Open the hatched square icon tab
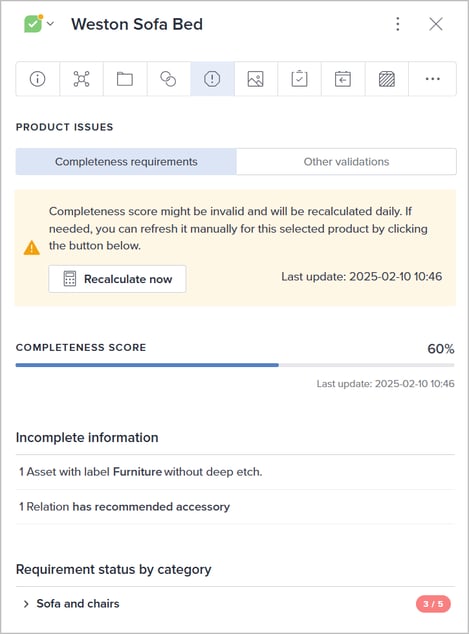Image resolution: width=469 pixels, height=634 pixels. pyautogui.click(x=387, y=79)
